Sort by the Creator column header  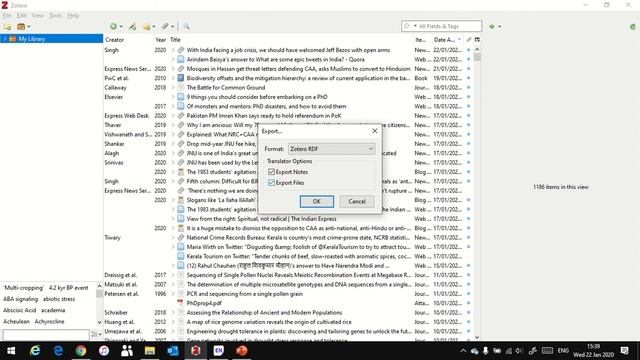coord(128,40)
